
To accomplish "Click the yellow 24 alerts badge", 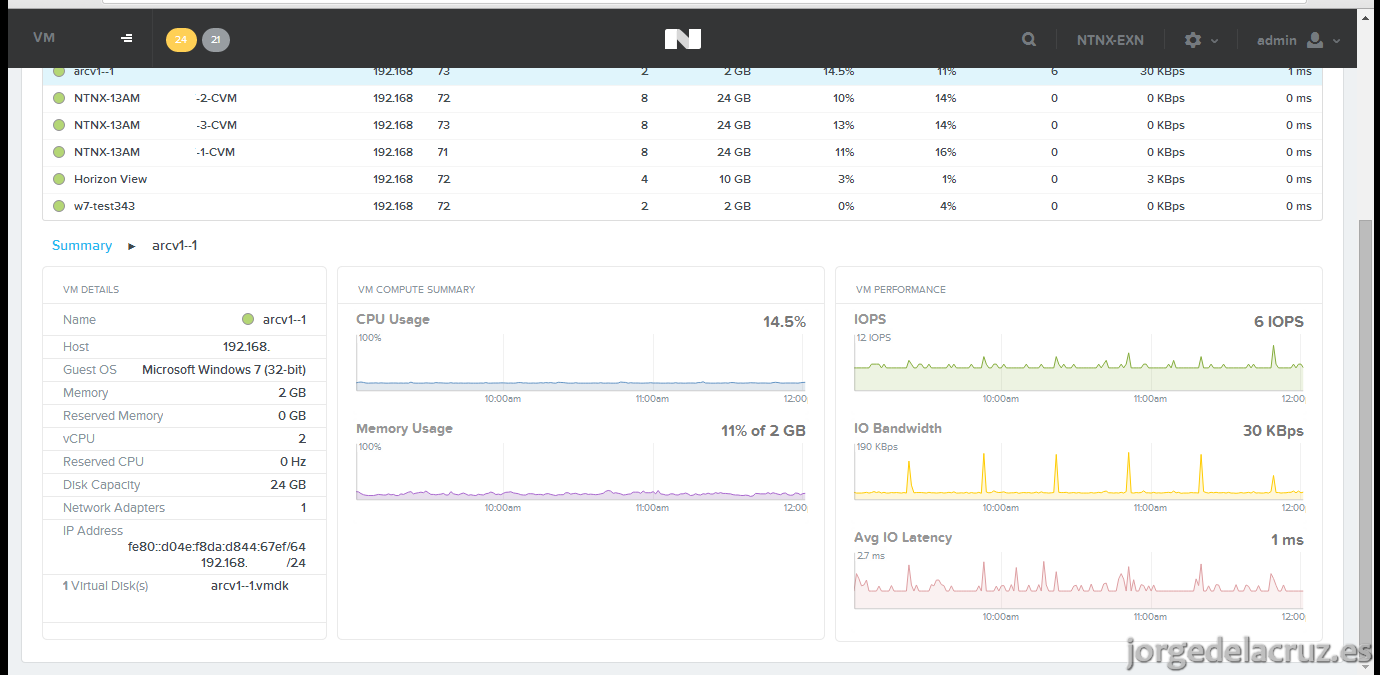I will pos(181,40).
